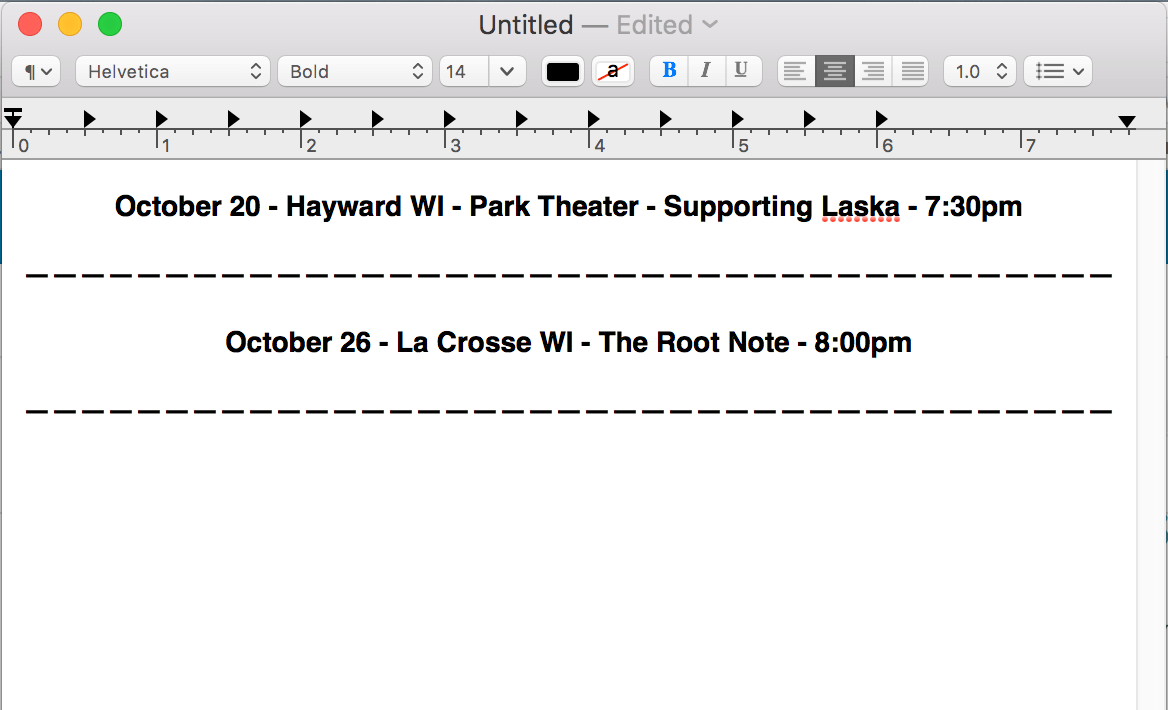Click the align left icon
This screenshot has width=1168, height=710.
[x=796, y=71]
